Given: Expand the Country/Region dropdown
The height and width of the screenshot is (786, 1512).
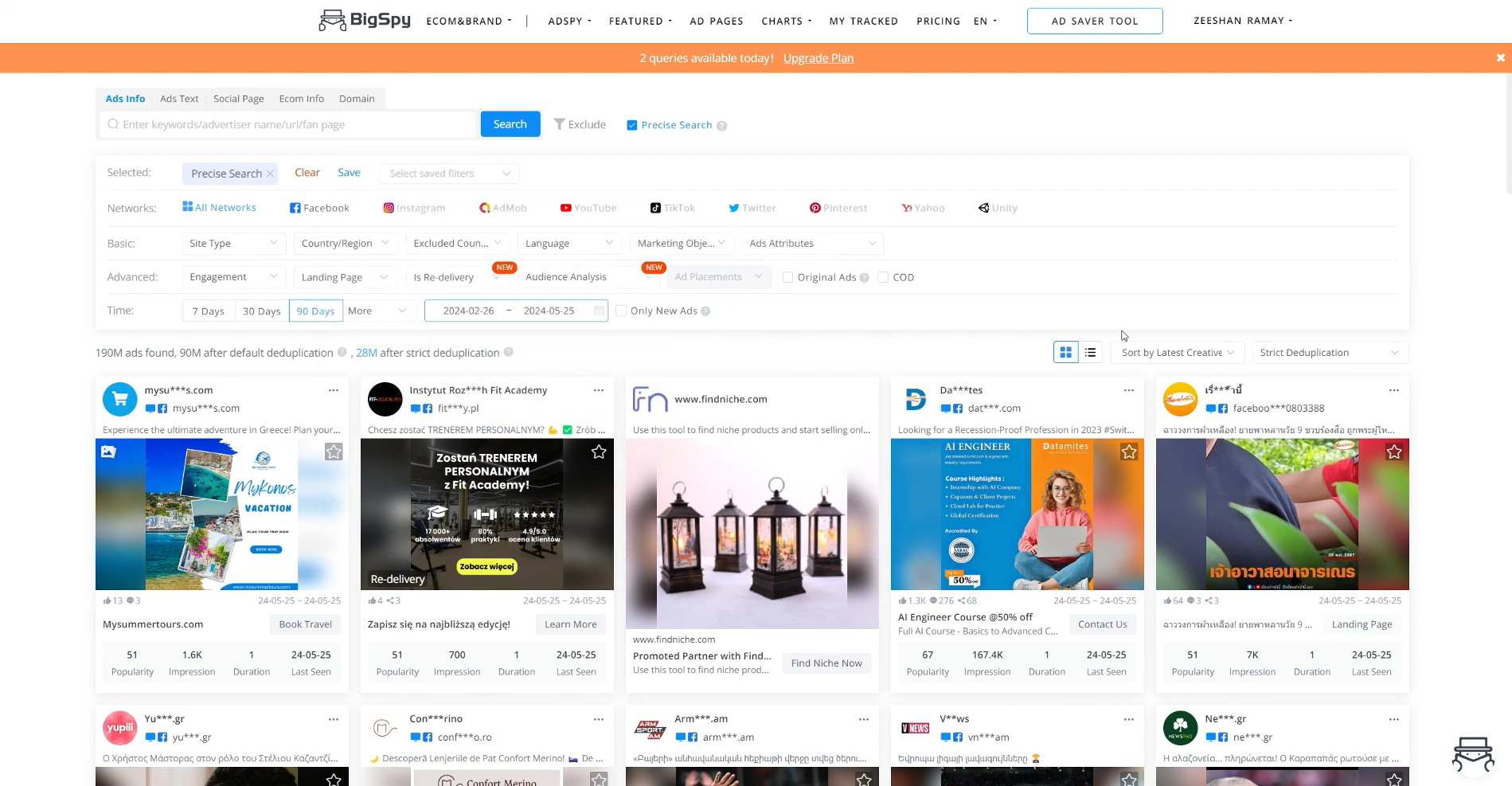Looking at the screenshot, I should pos(345,243).
